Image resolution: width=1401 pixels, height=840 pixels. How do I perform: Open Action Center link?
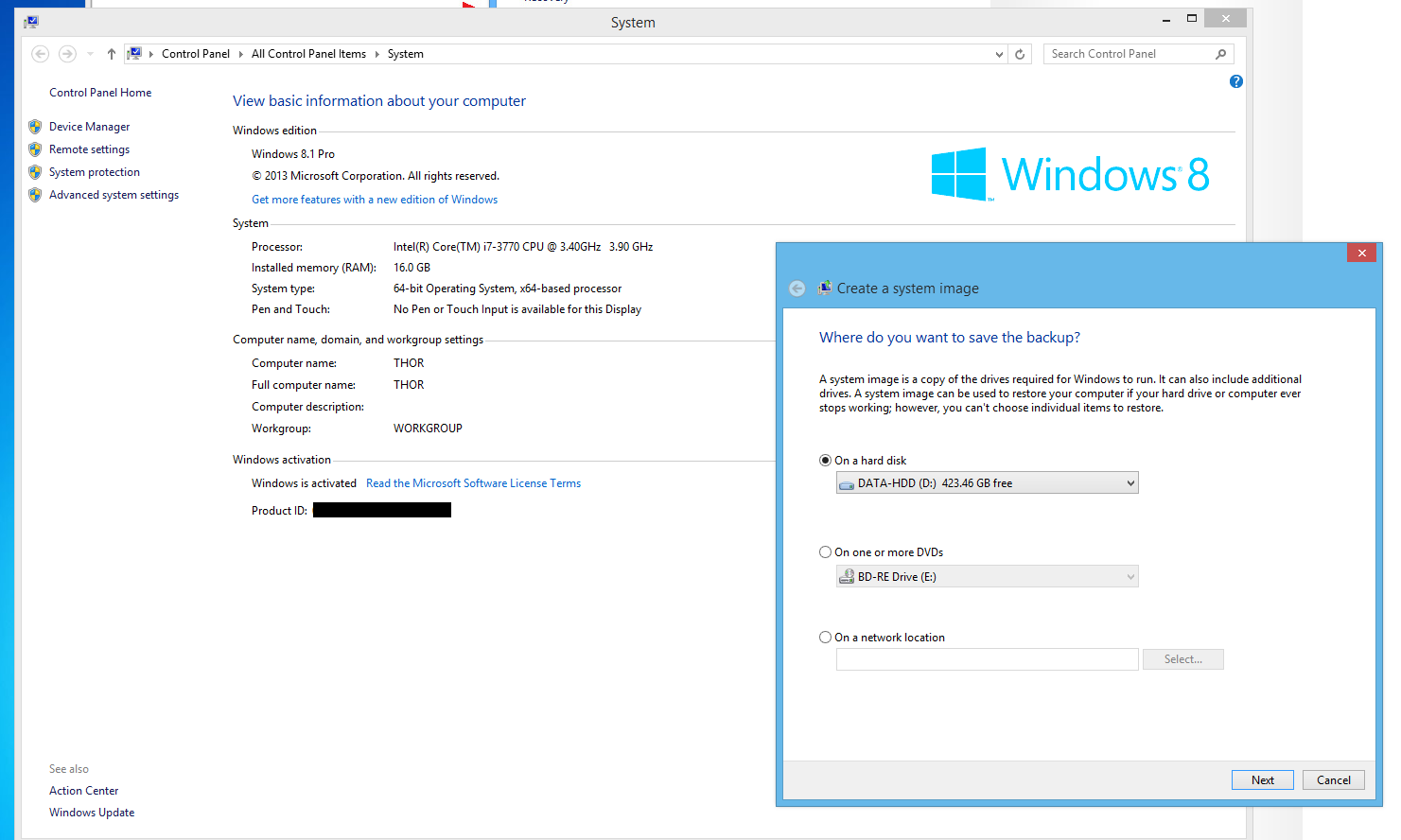pyautogui.click(x=84, y=791)
